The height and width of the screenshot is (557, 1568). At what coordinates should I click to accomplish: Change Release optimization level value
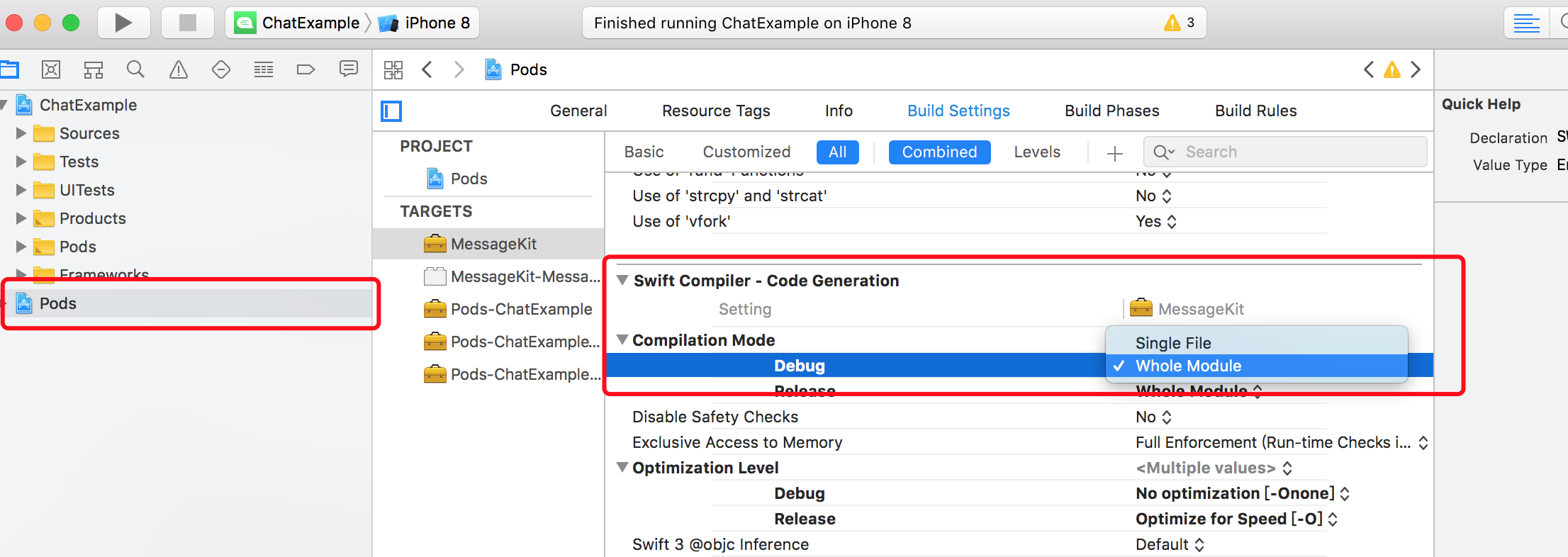1237,519
